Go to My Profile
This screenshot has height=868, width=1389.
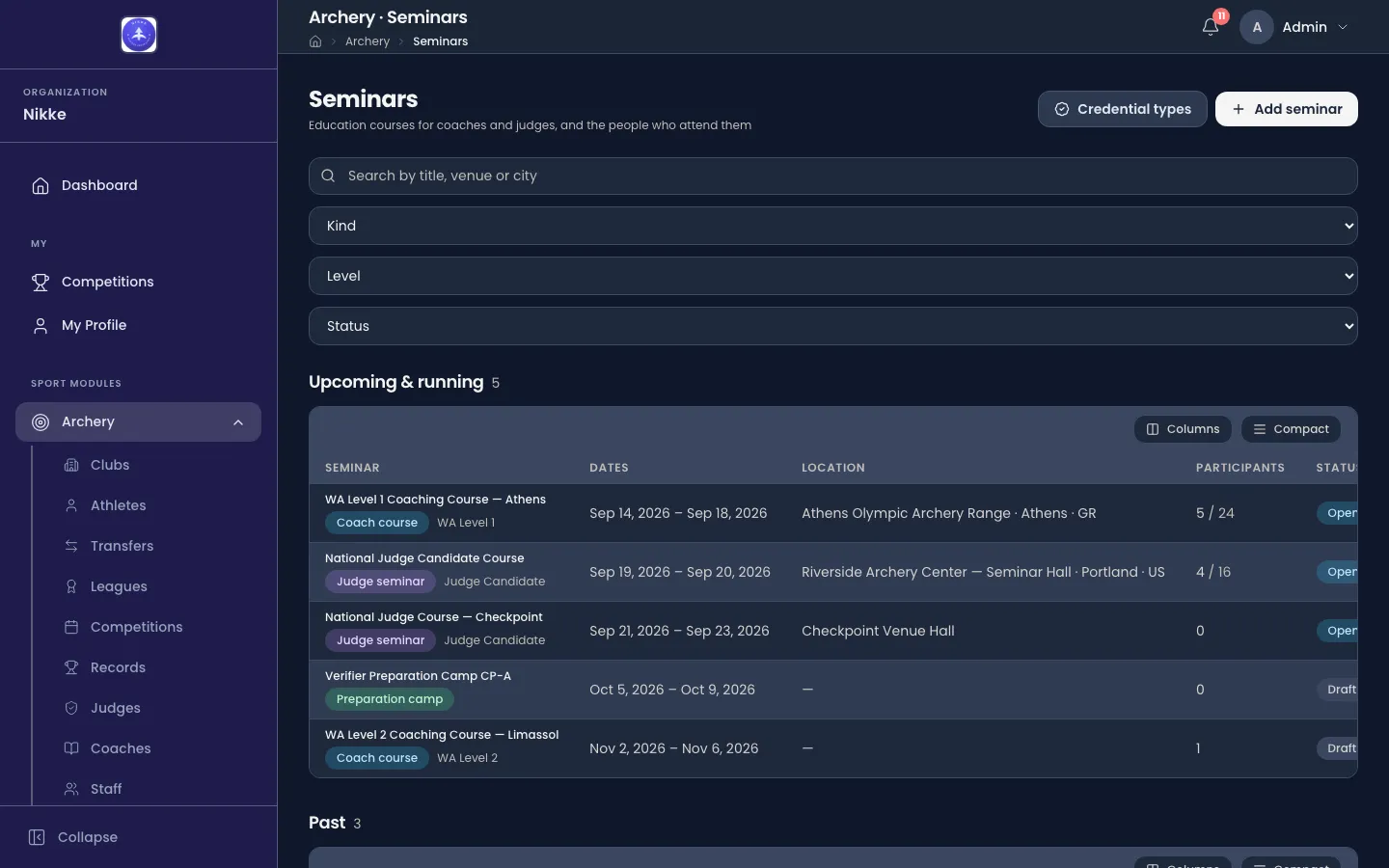pos(138,325)
